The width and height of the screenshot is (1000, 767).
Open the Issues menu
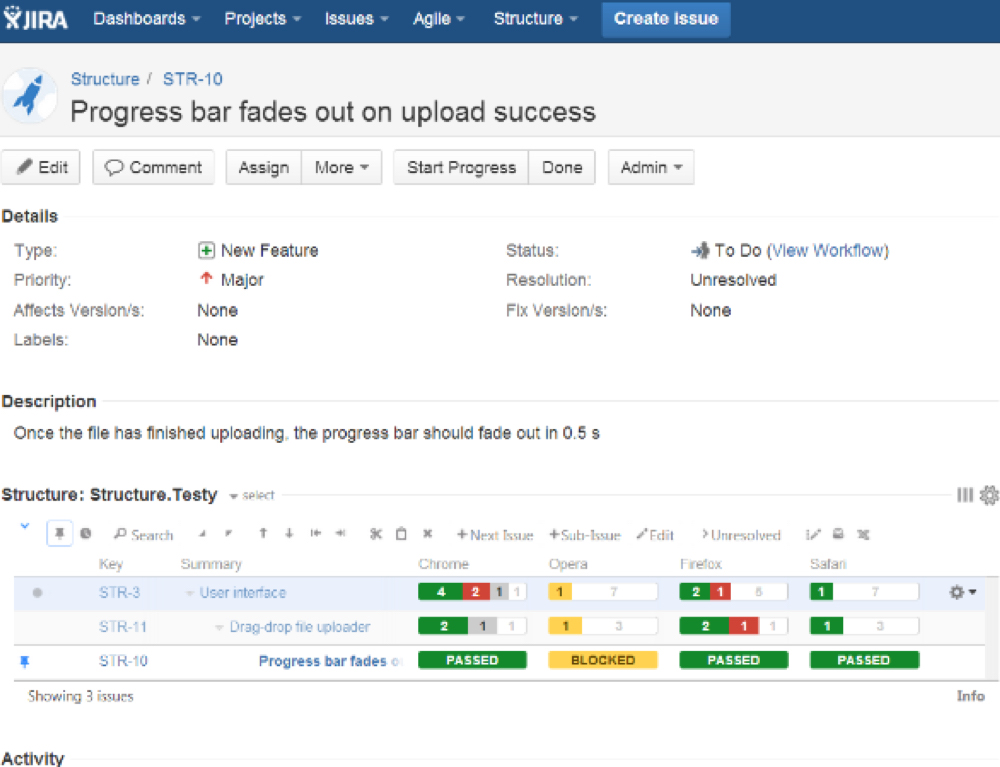point(357,18)
